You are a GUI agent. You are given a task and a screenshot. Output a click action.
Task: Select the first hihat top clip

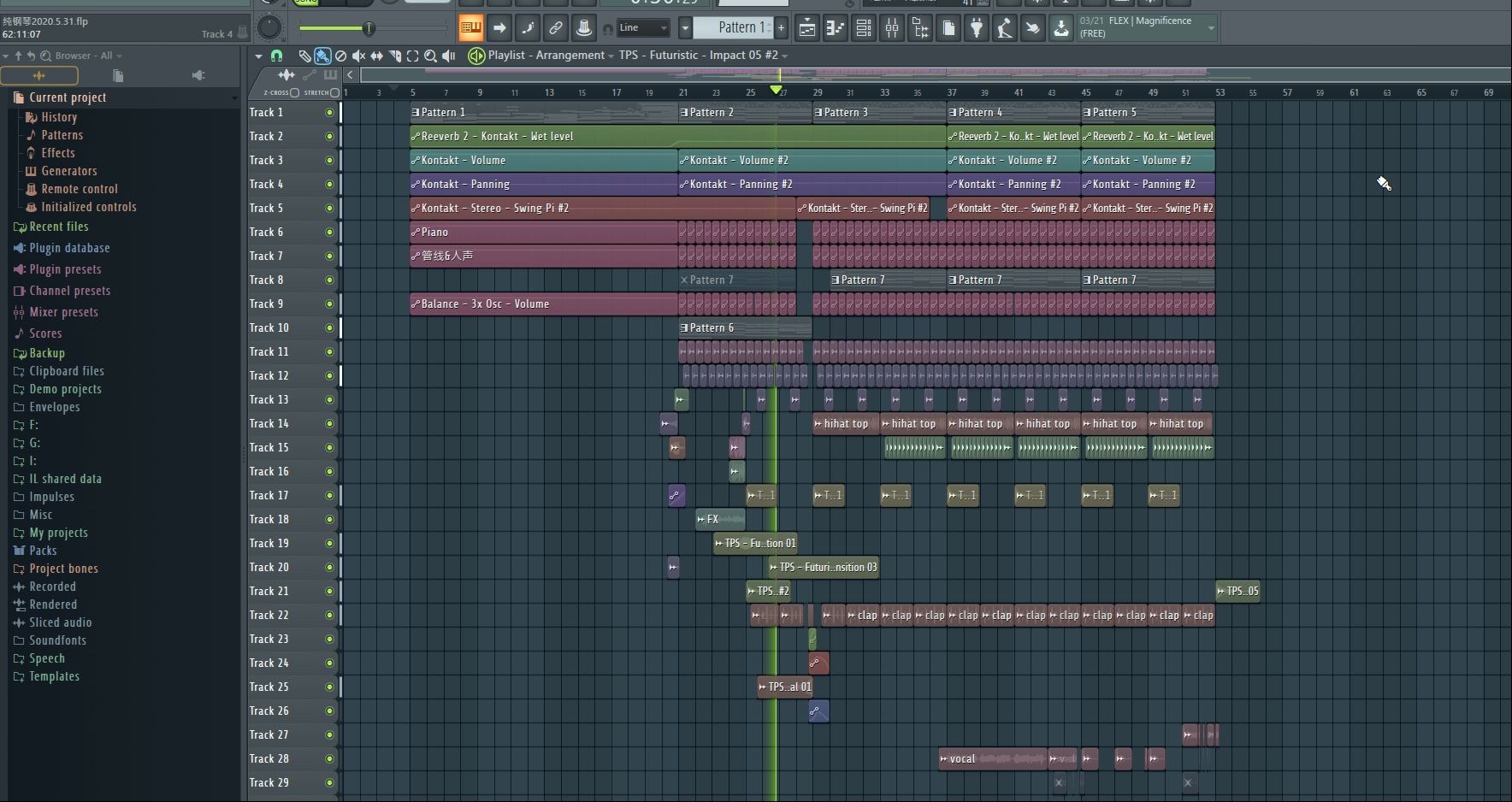(846, 423)
